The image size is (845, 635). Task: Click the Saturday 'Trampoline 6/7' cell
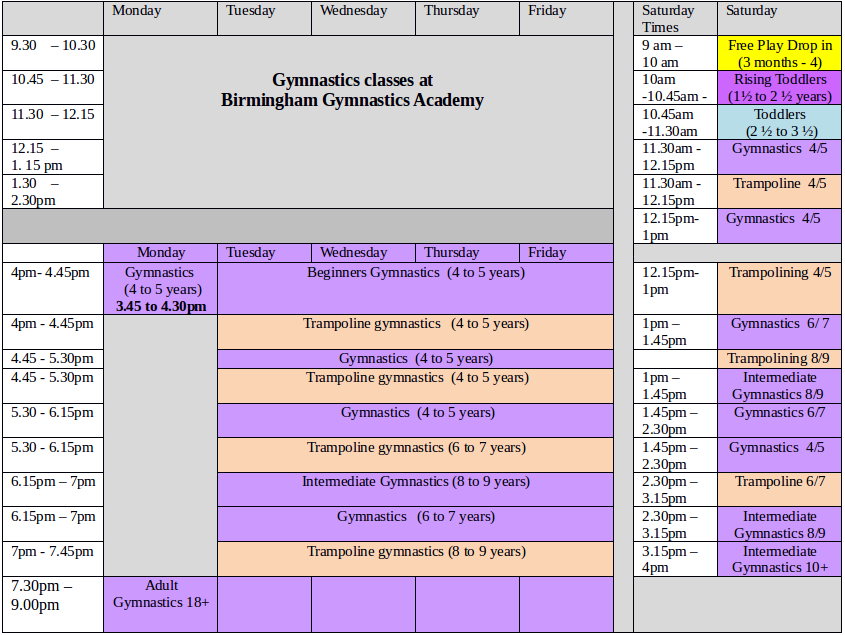tap(779, 489)
